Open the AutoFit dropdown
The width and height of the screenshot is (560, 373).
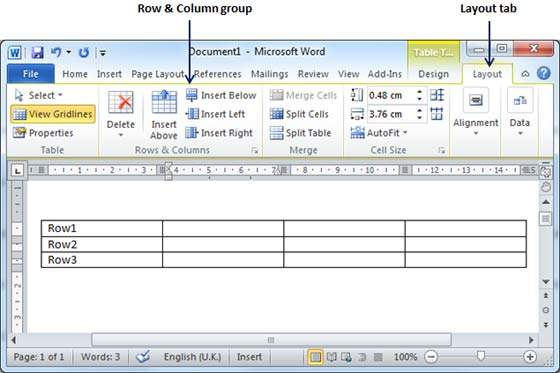coord(379,133)
